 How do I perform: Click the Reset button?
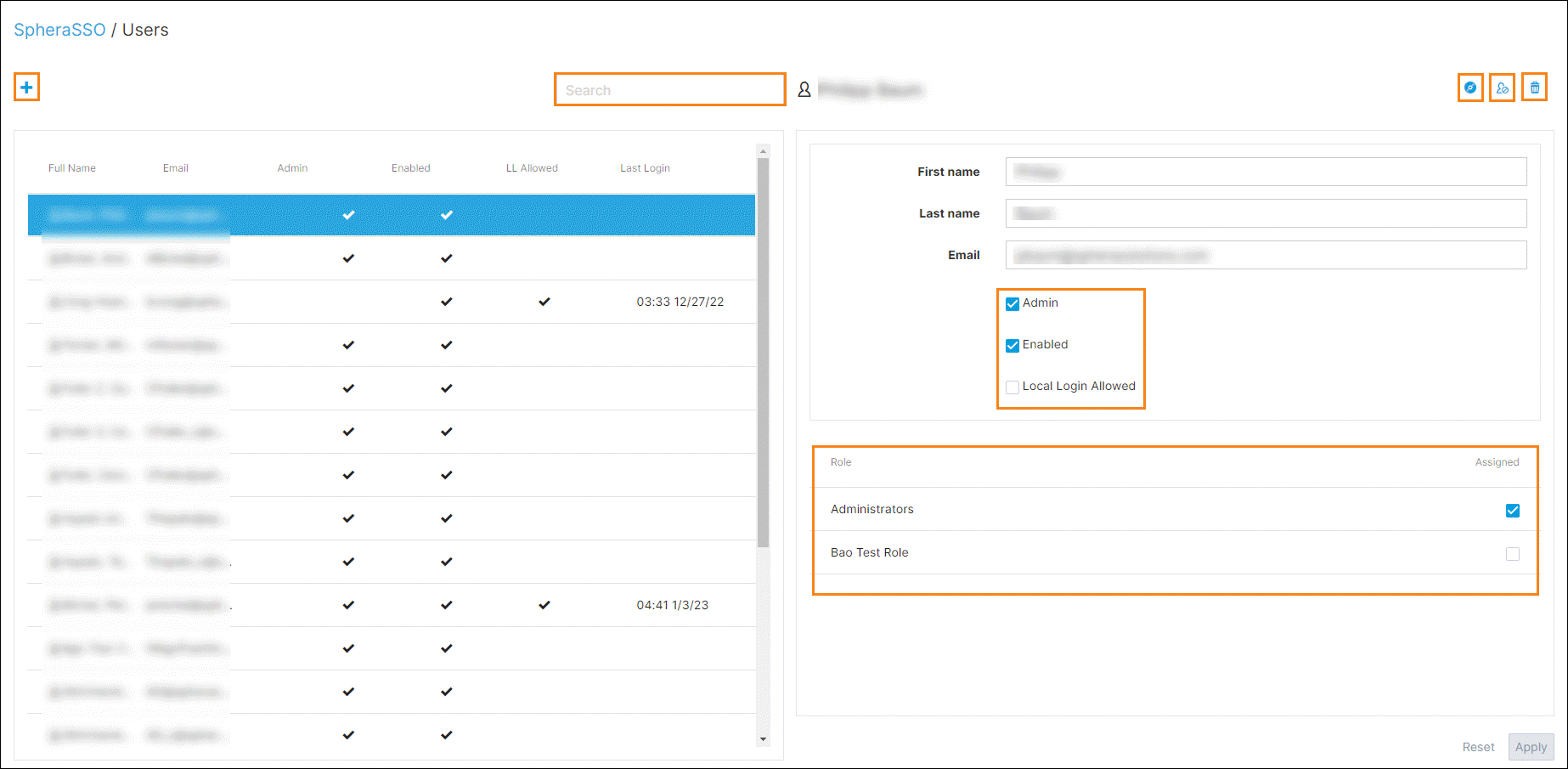coord(1478,747)
